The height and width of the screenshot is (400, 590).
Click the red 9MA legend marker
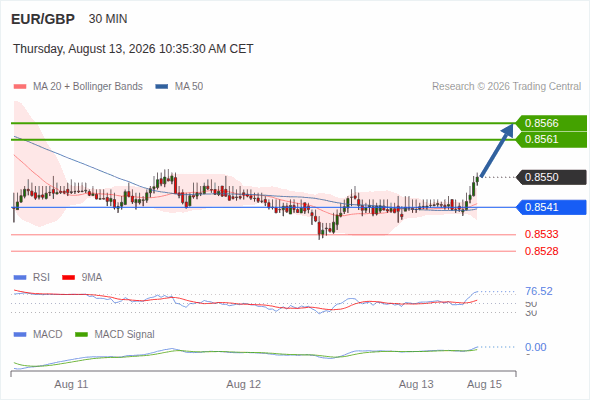pos(68,278)
